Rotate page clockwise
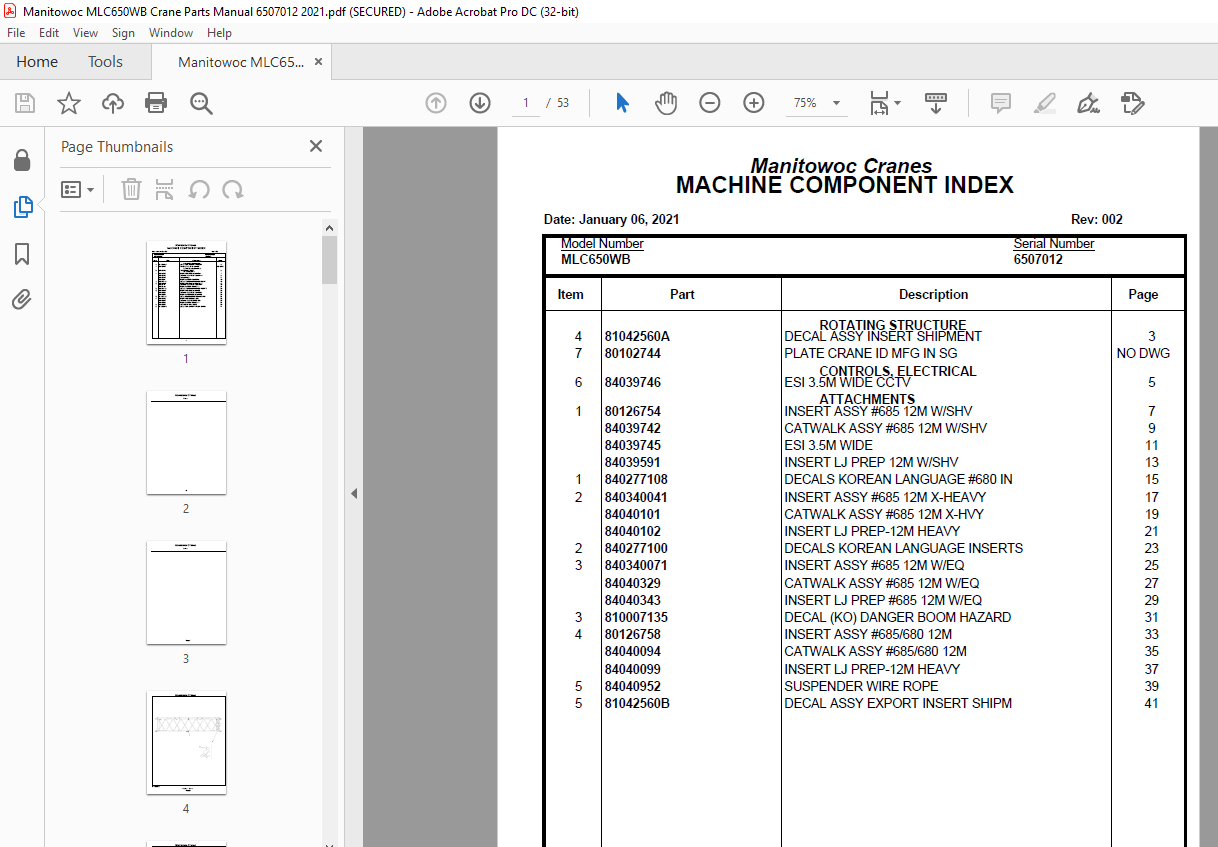Screen dimensions: 1218x847 click(x=233, y=189)
